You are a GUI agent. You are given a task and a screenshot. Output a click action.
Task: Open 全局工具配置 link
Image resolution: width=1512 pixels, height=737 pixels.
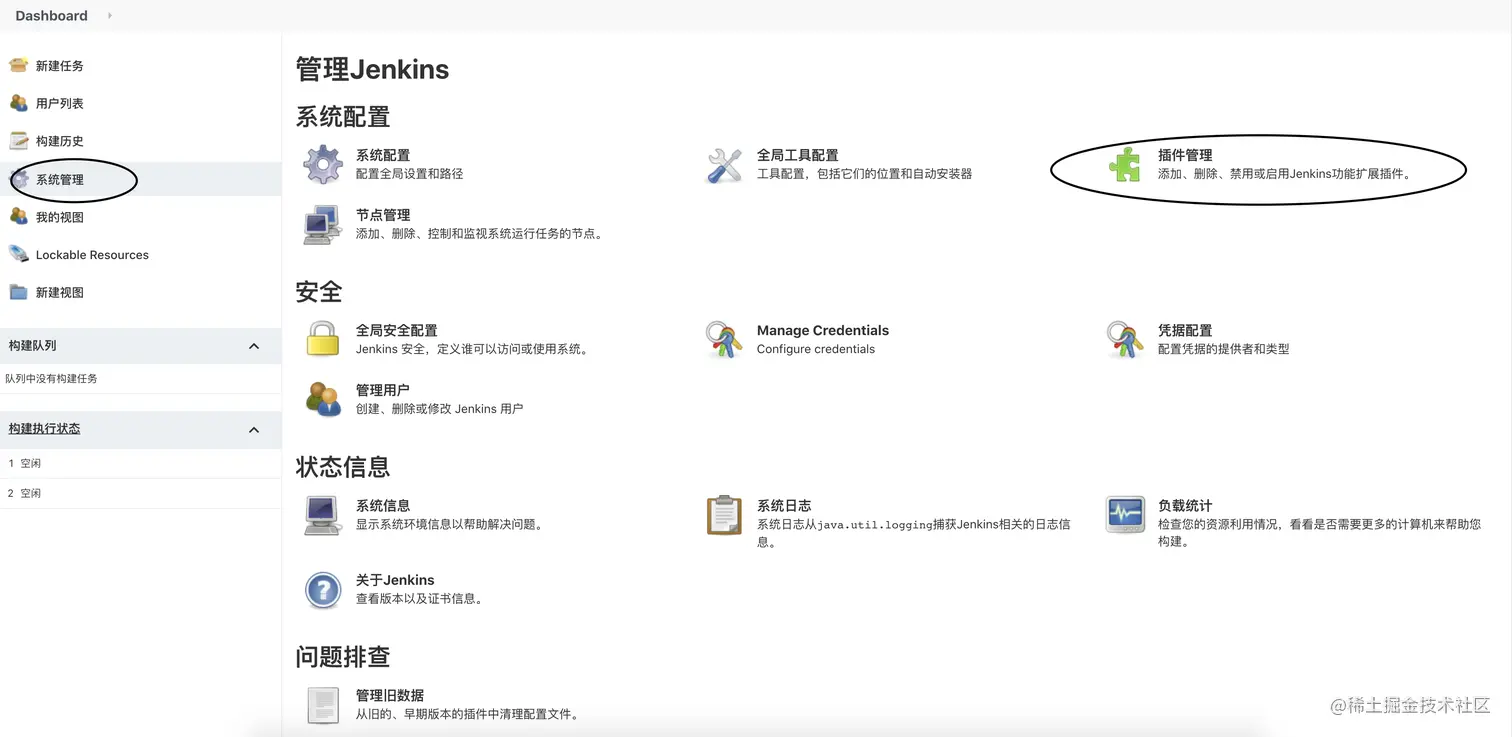798,155
